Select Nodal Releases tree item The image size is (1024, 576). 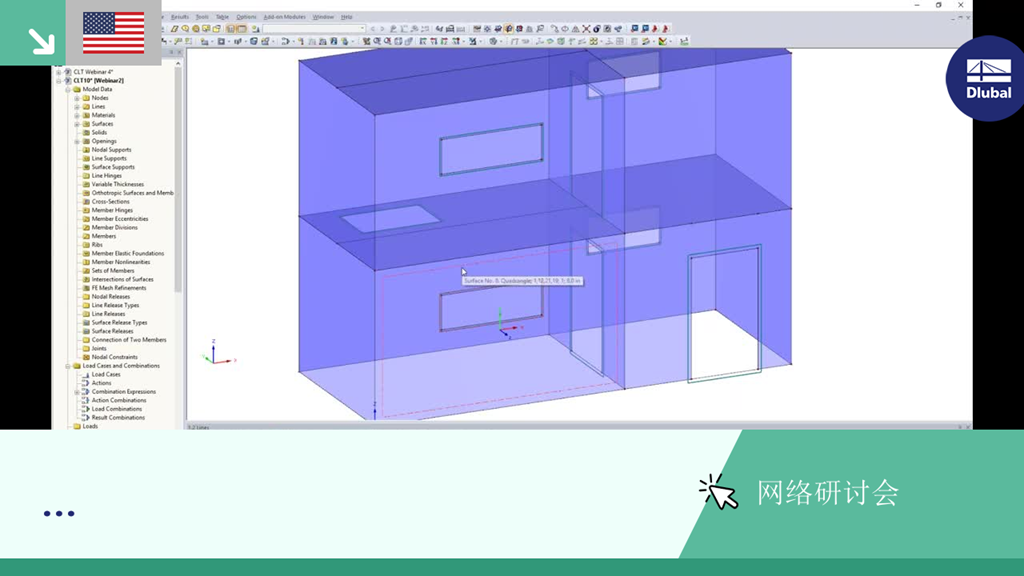pos(110,296)
